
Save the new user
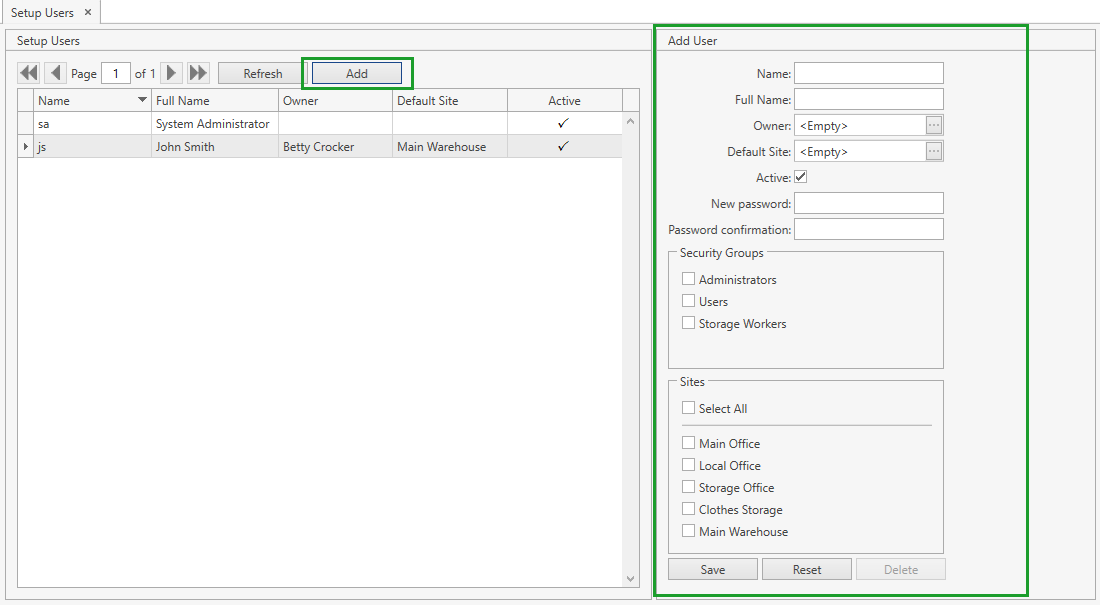pyautogui.click(x=713, y=569)
